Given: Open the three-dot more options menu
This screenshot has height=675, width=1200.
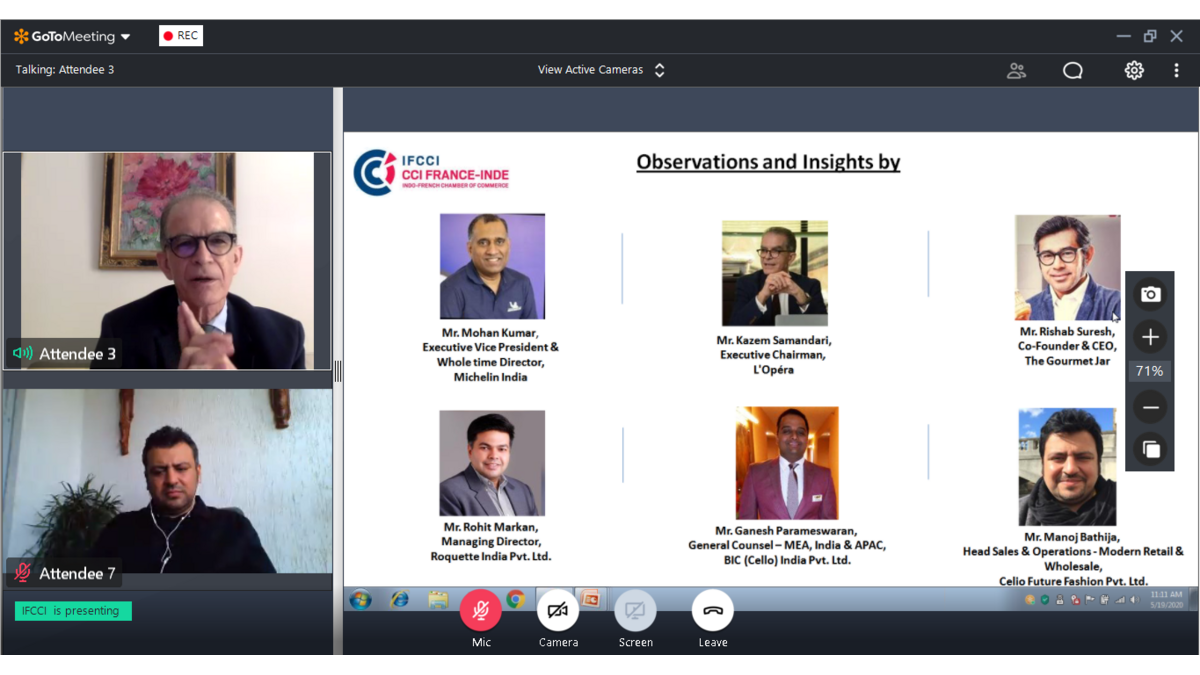Looking at the screenshot, I should (x=1176, y=70).
